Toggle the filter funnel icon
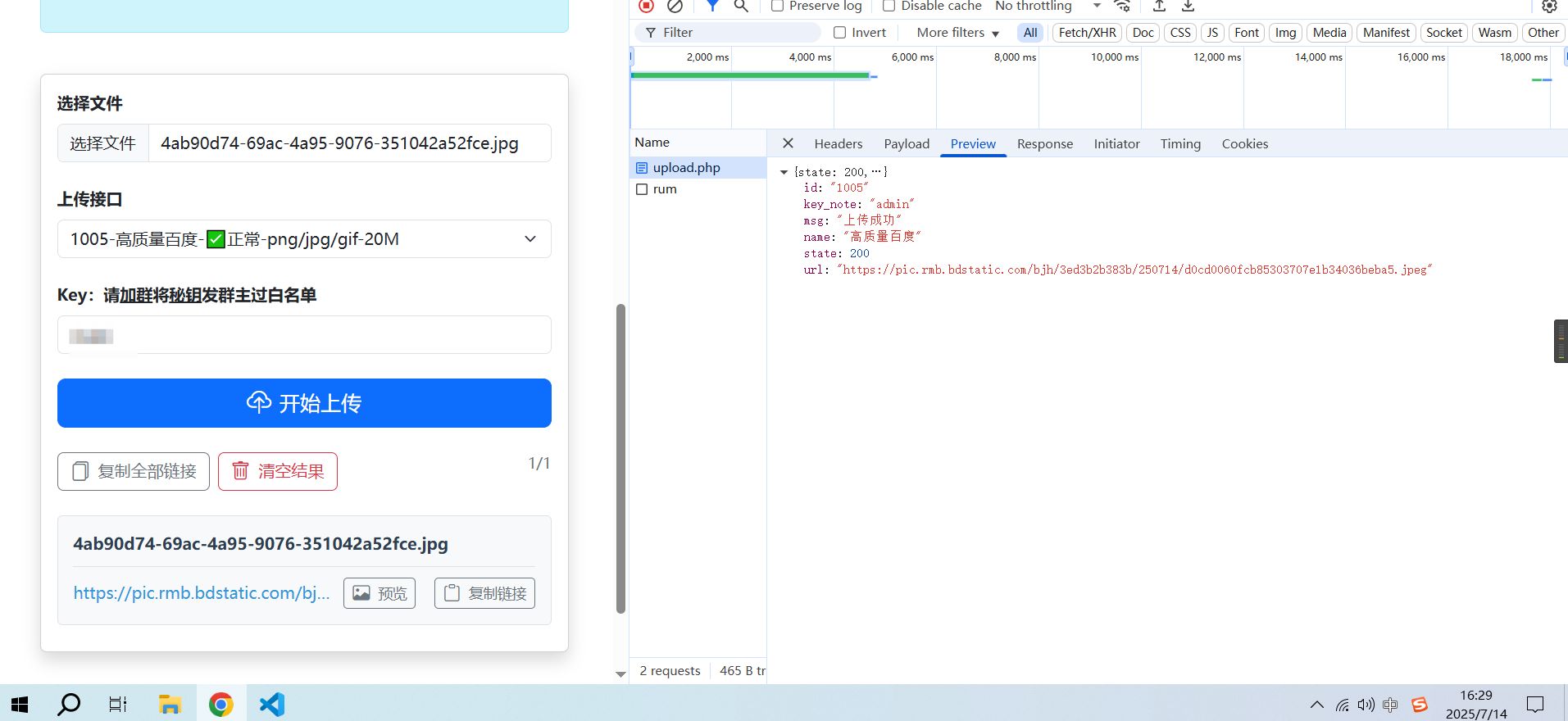The height and width of the screenshot is (721, 1568). (712, 6)
